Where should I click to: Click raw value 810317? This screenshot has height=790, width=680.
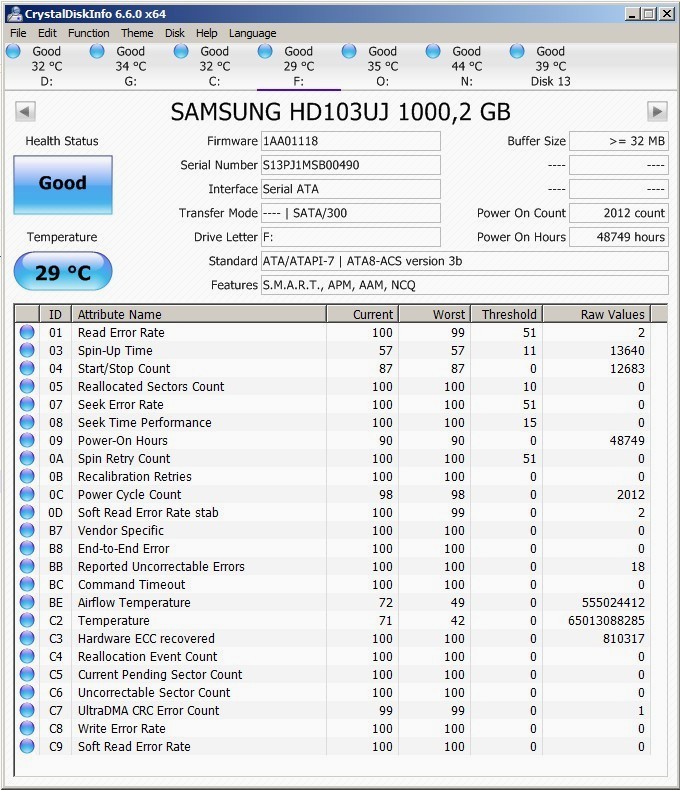click(x=624, y=638)
